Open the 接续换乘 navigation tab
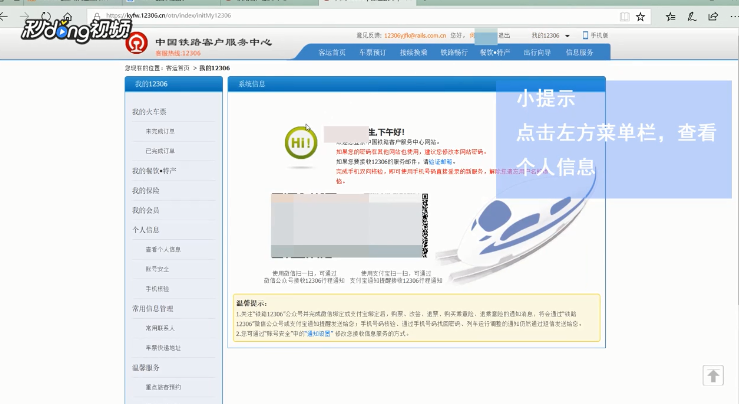The width and height of the screenshot is (739, 404). [x=413, y=53]
